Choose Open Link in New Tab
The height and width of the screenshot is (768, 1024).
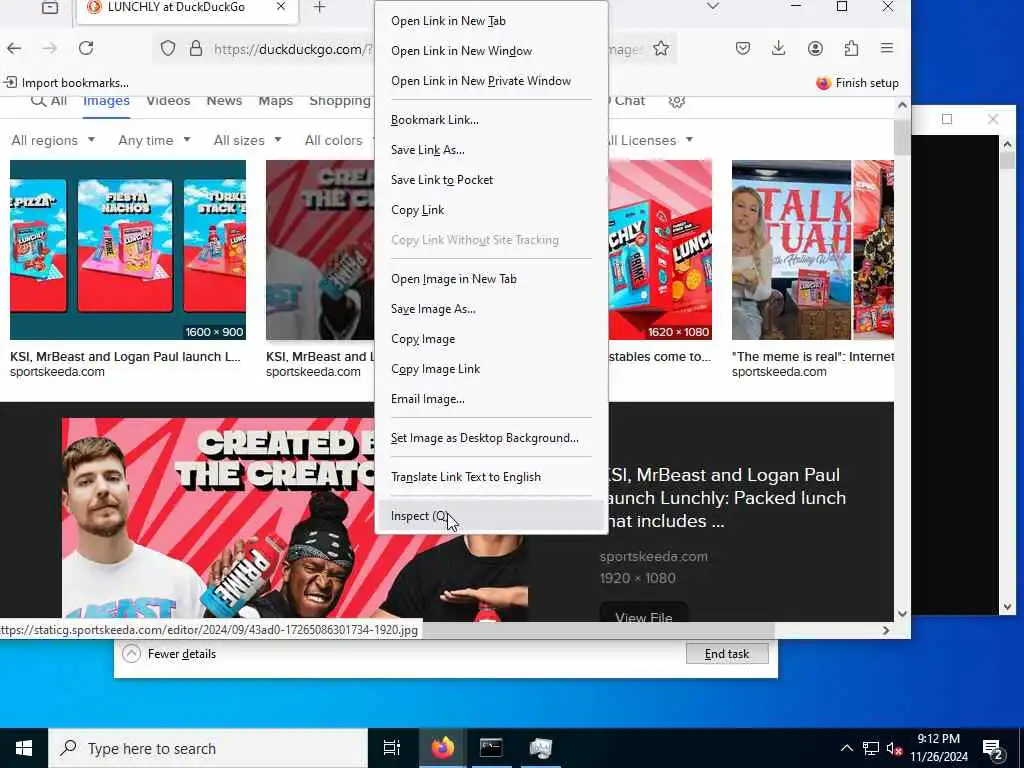click(491, 21)
